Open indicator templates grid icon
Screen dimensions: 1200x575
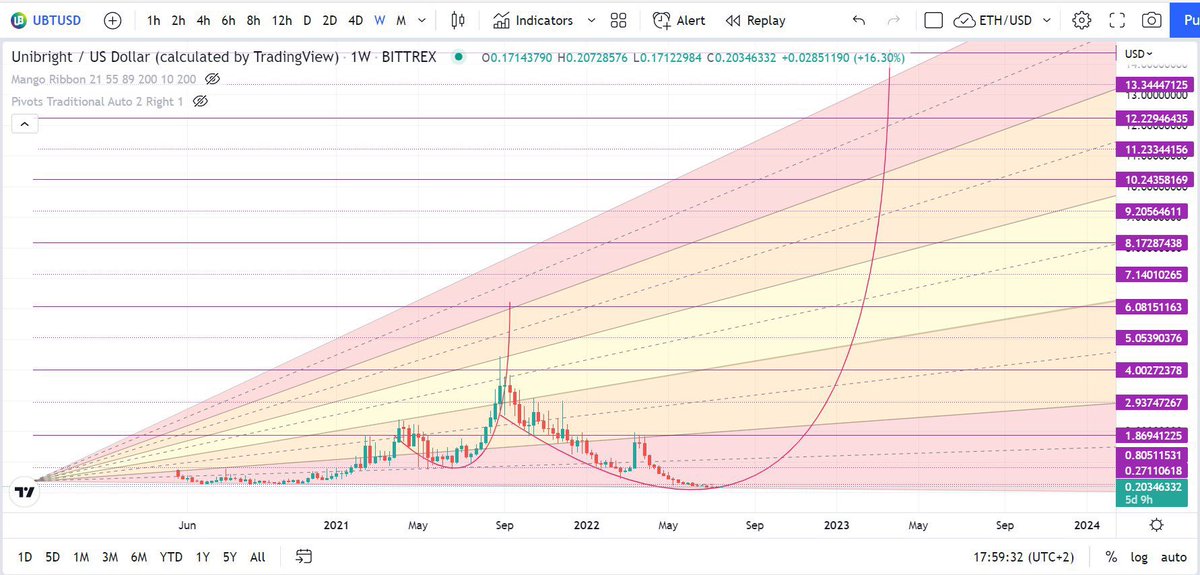(x=618, y=20)
